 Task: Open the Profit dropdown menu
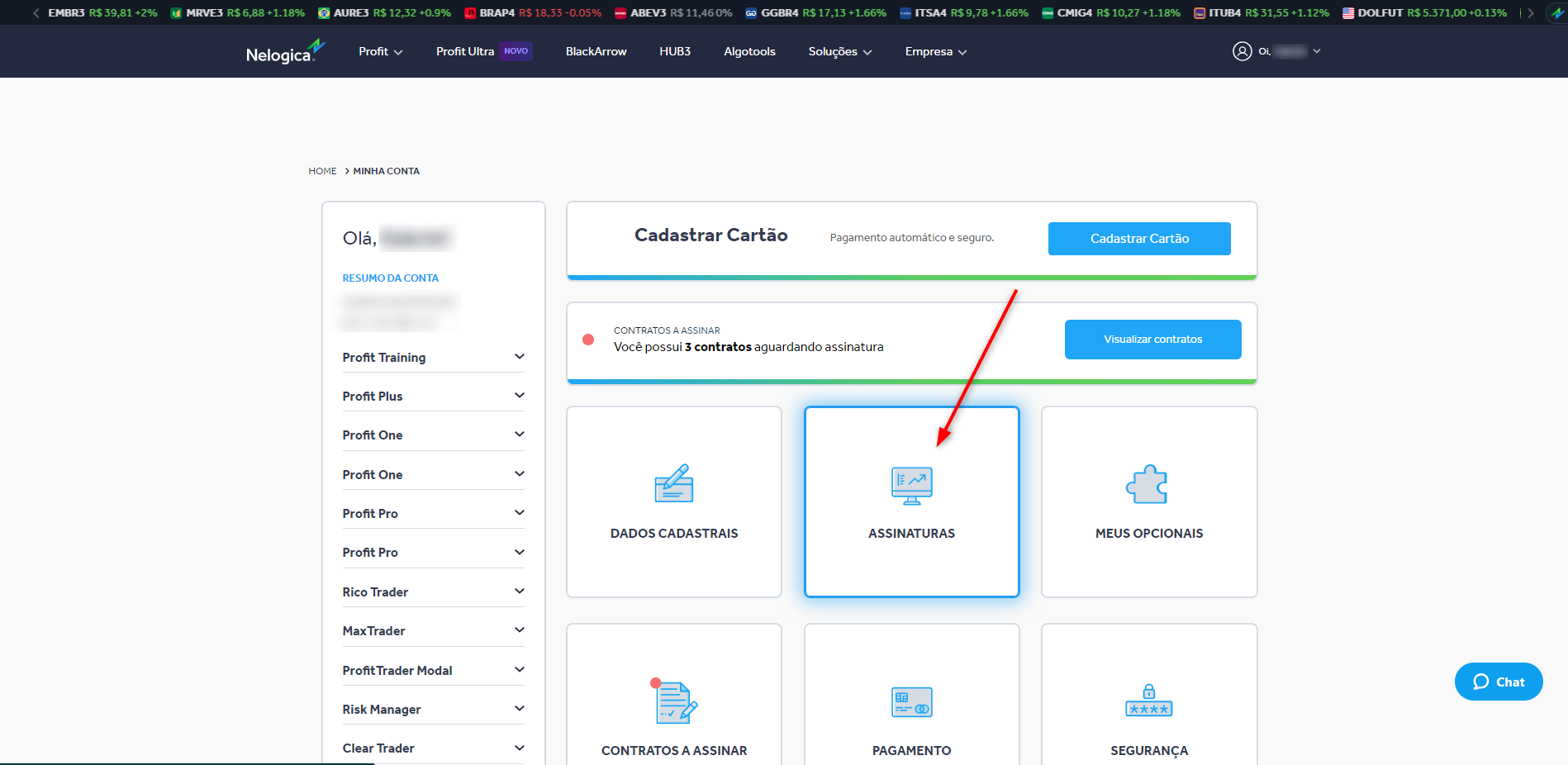click(x=381, y=51)
